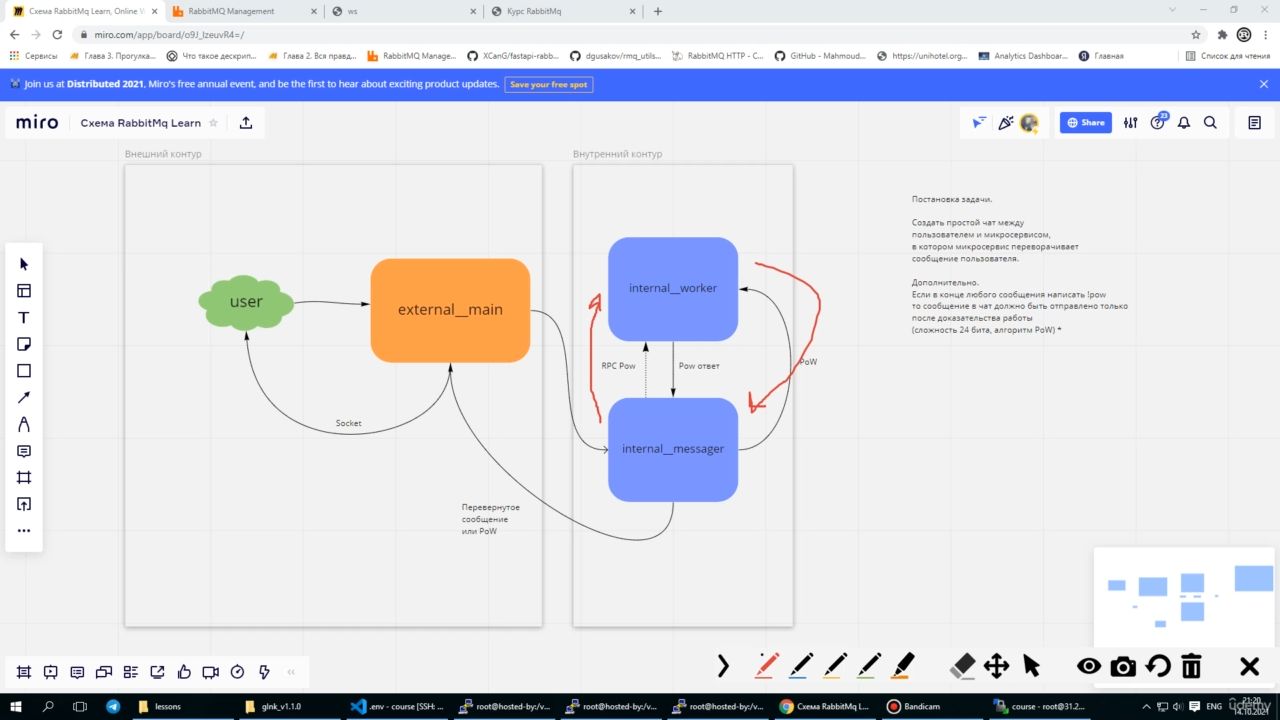Select the red pen color
1280x720 pixels.
(x=767, y=666)
